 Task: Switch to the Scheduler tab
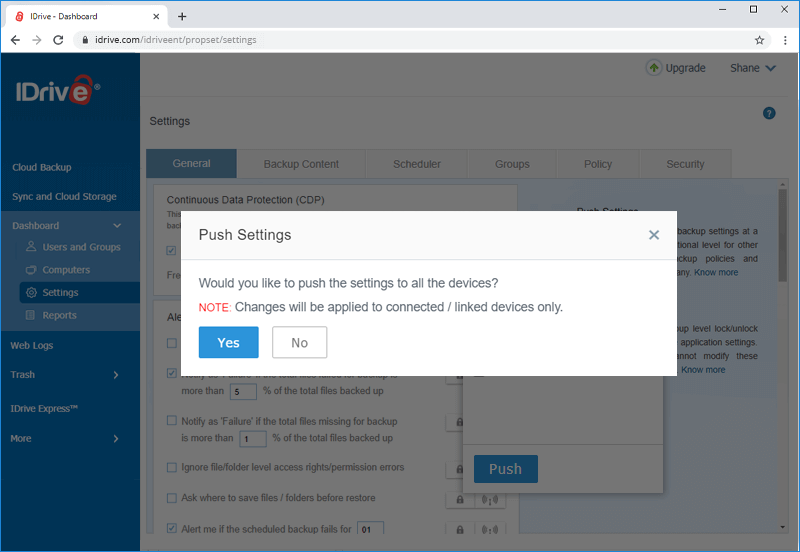click(417, 164)
